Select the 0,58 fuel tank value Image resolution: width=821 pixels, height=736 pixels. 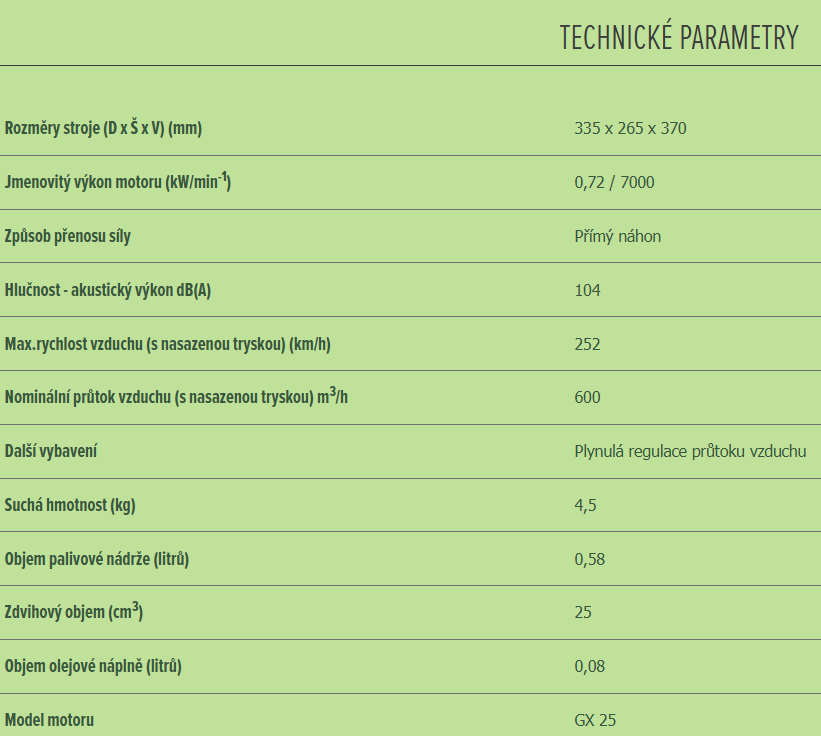[x=589, y=559]
